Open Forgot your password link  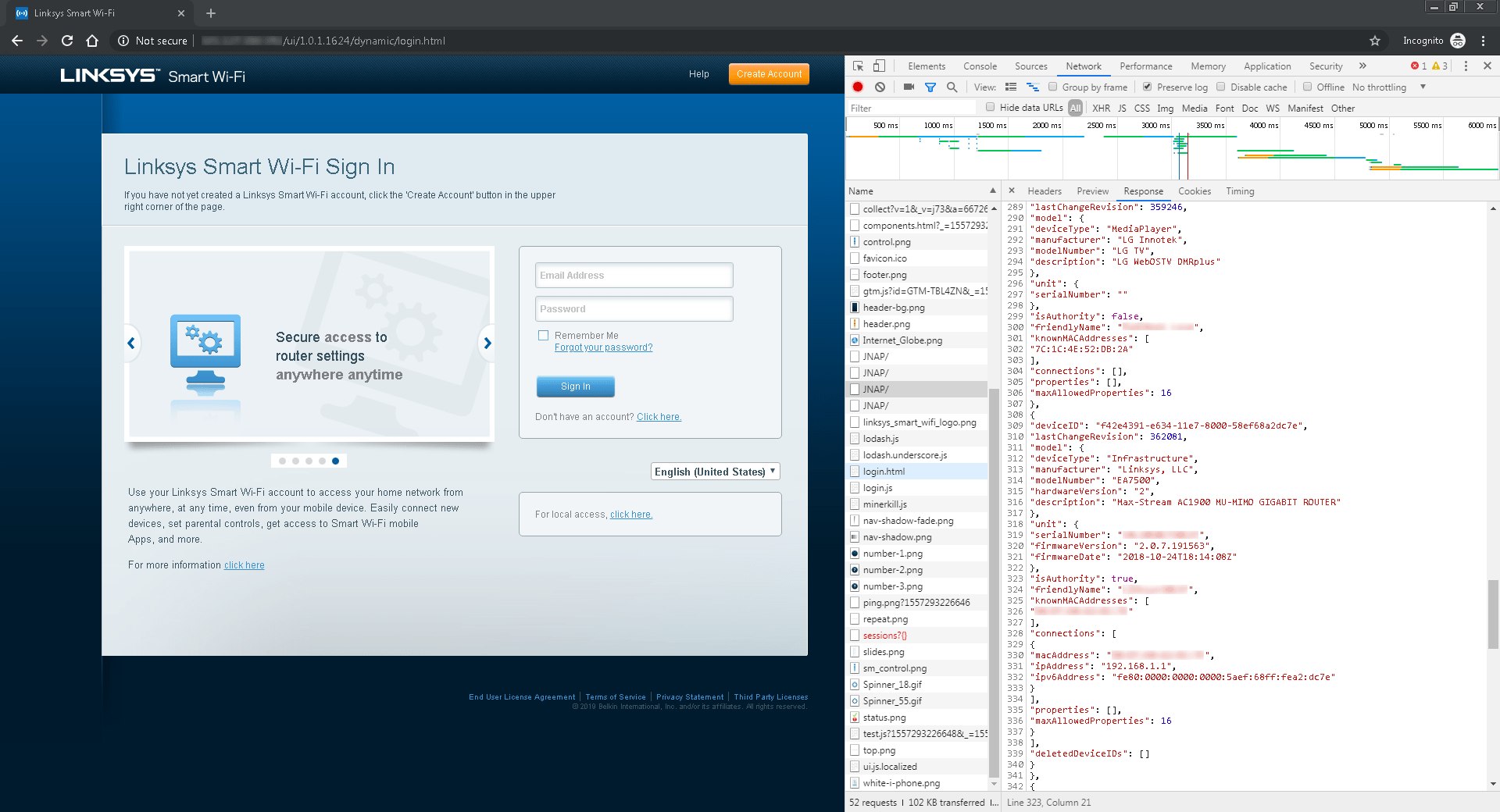pos(603,347)
